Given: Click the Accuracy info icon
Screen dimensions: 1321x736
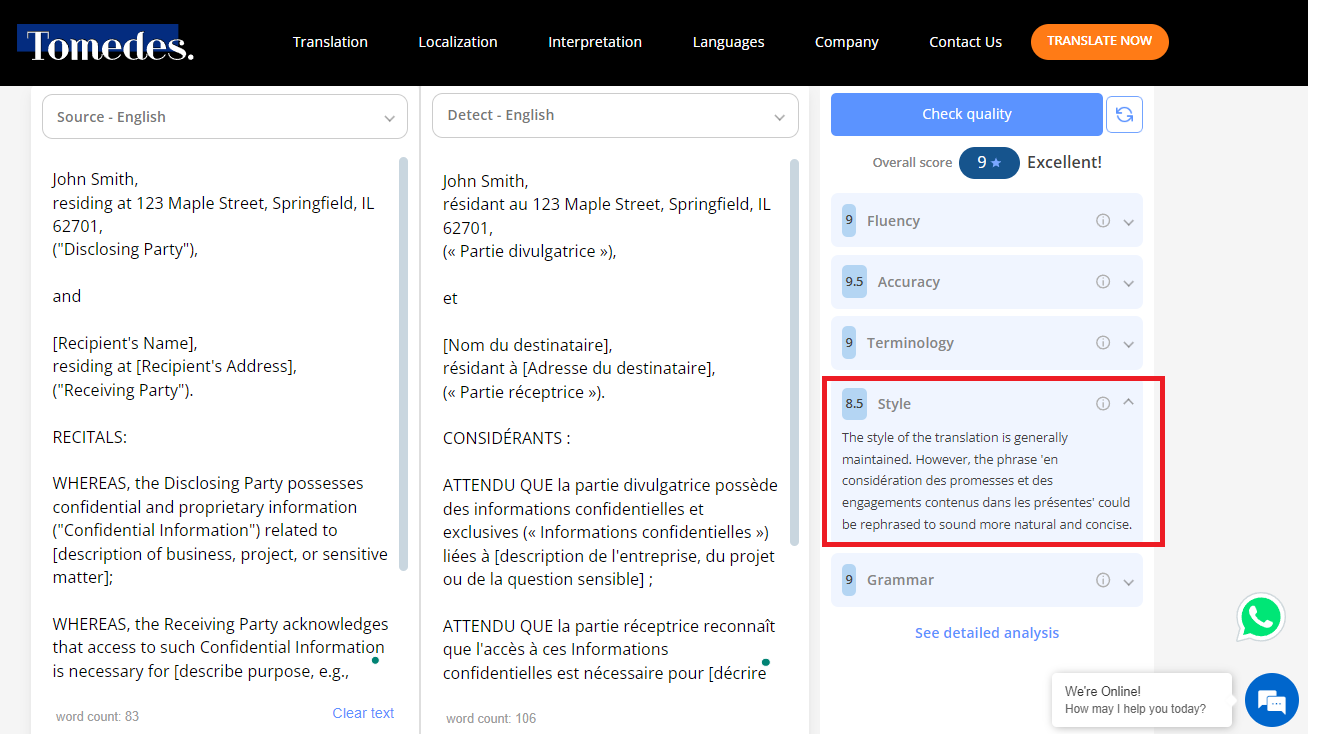Looking at the screenshot, I should (1103, 282).
